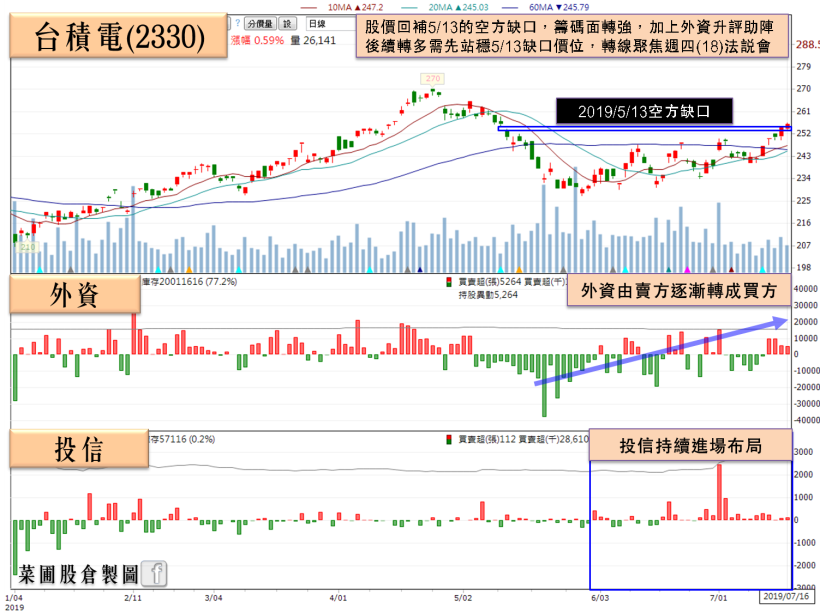Click the 分價量 button
The width and height of the screenshot is (820, 613).
coord(260,24)
